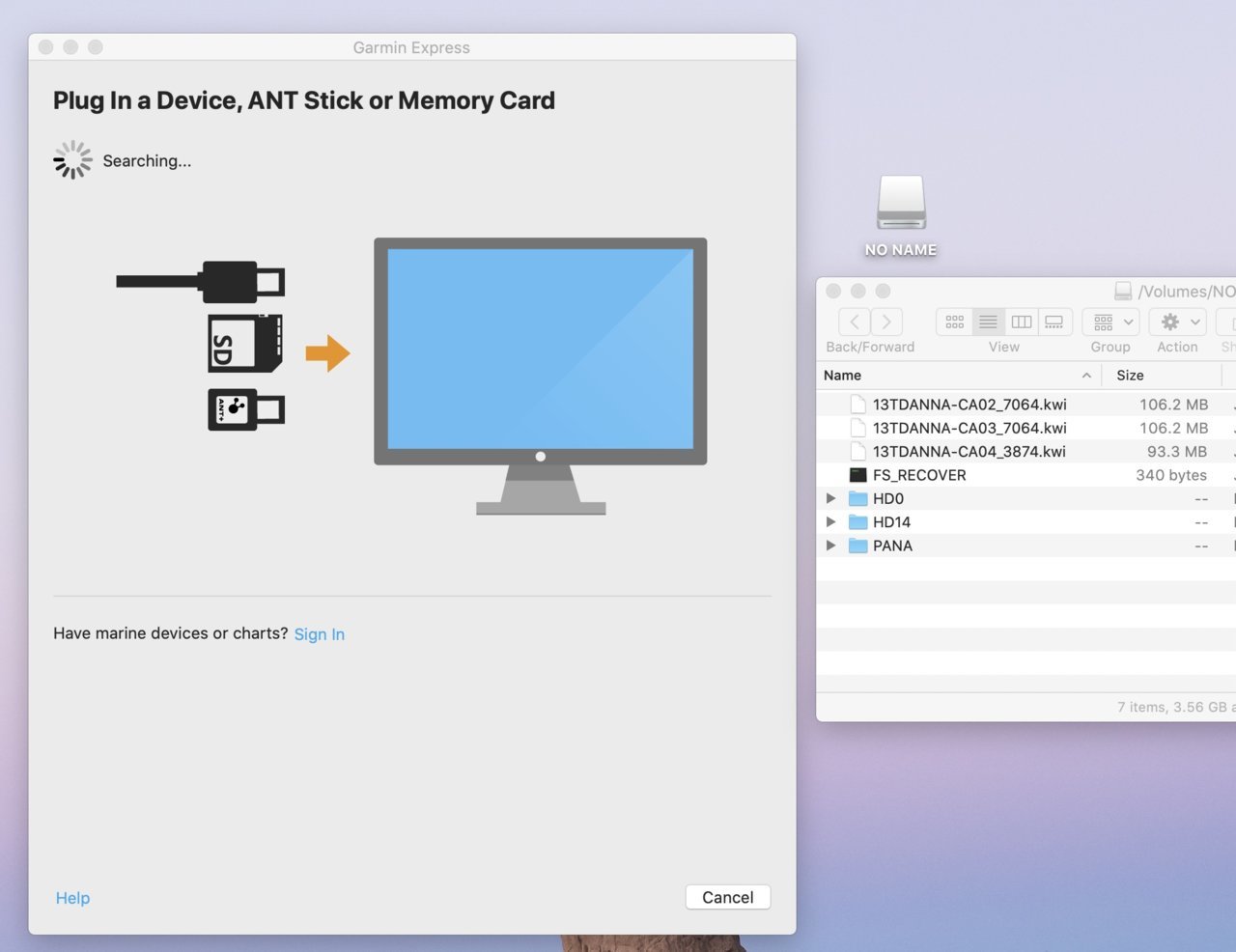Image resolution: width=1236 pixels, height=952 pixels.
Task: Open the Group dropdown in Finder toolbar
Action: pos(1110,322)
